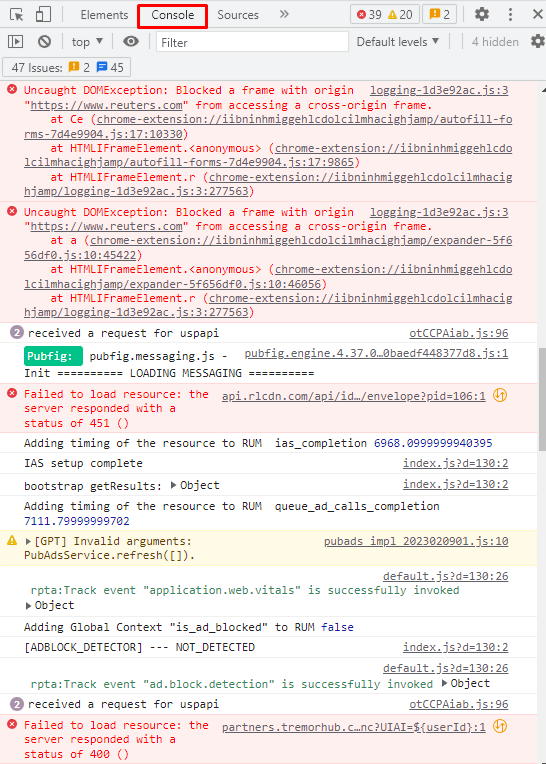
Task: Show the console sidebar icon
Action: (16, 42)
